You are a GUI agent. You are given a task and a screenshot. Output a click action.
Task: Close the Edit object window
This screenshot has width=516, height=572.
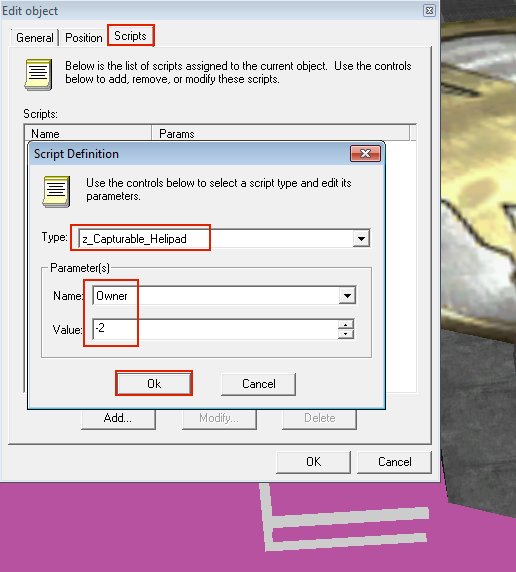[x=430, y=11]
